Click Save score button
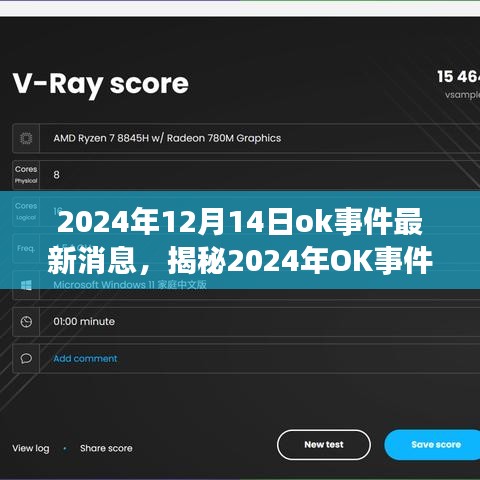The image size is (480, 480). coord(433,445)
